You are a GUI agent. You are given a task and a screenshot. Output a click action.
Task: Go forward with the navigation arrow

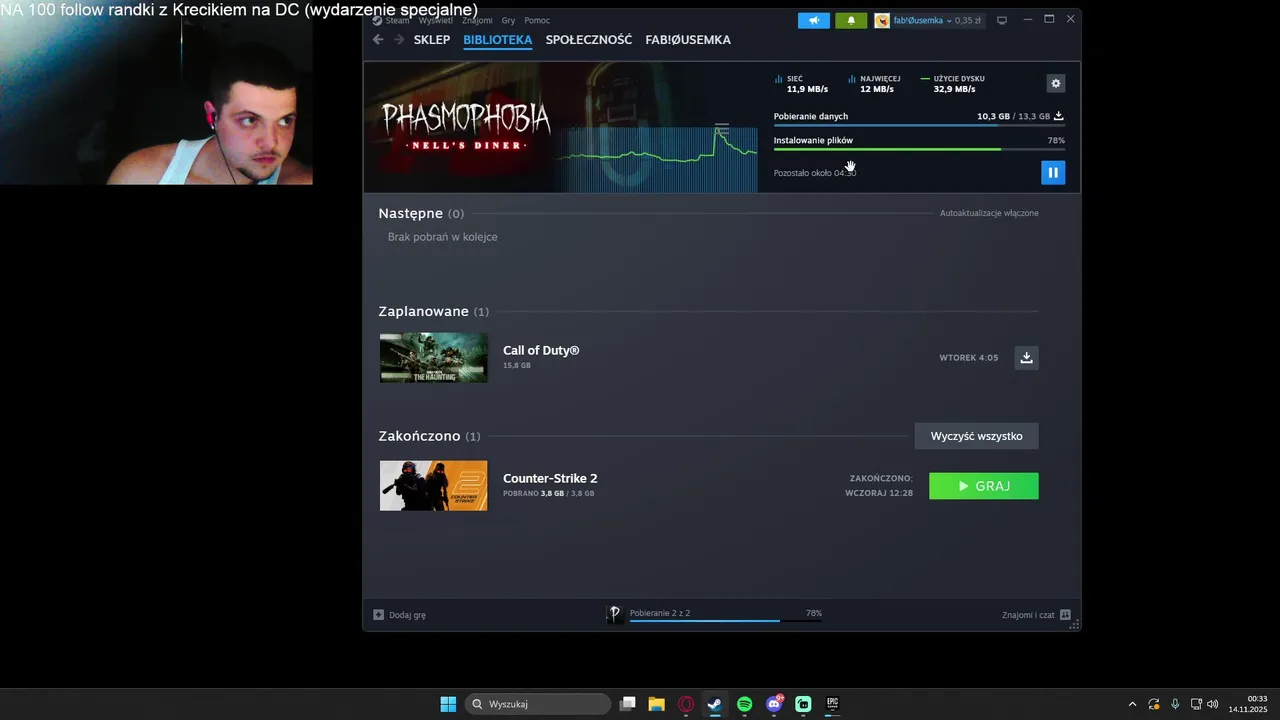(x=399, y=40)
